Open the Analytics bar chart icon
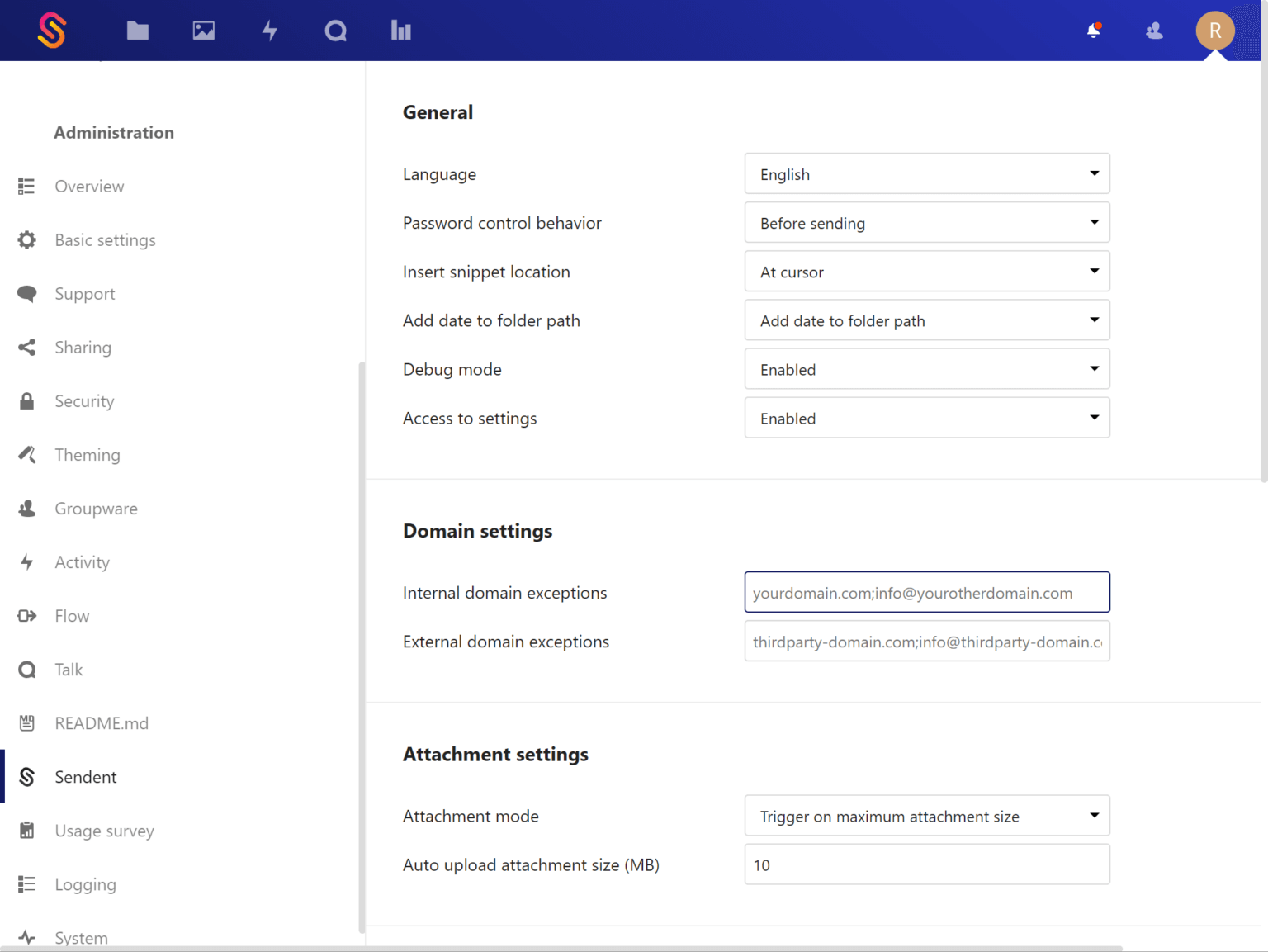Screen dimensions: 1268x952 coord(400,31)
